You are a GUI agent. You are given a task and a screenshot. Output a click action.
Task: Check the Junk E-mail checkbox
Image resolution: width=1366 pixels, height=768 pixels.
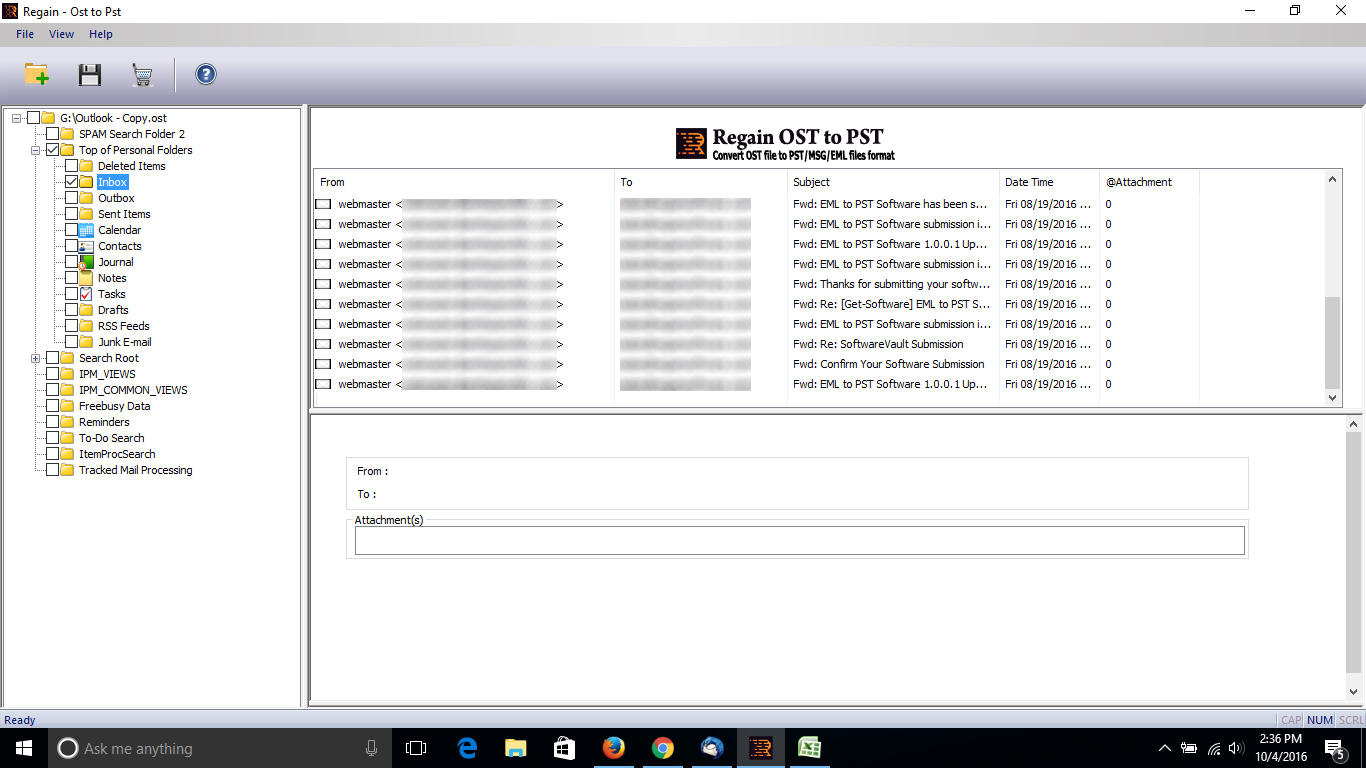click(x=72, y=342)
